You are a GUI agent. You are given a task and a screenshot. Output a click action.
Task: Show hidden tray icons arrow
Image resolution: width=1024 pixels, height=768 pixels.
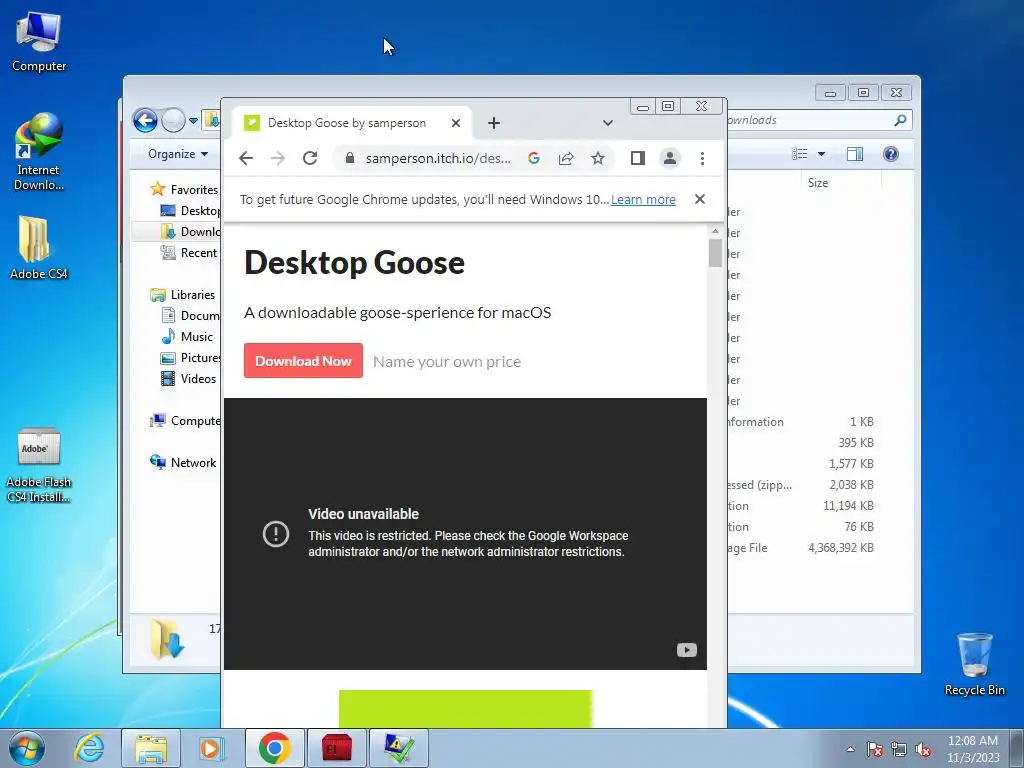click(850, 749)
